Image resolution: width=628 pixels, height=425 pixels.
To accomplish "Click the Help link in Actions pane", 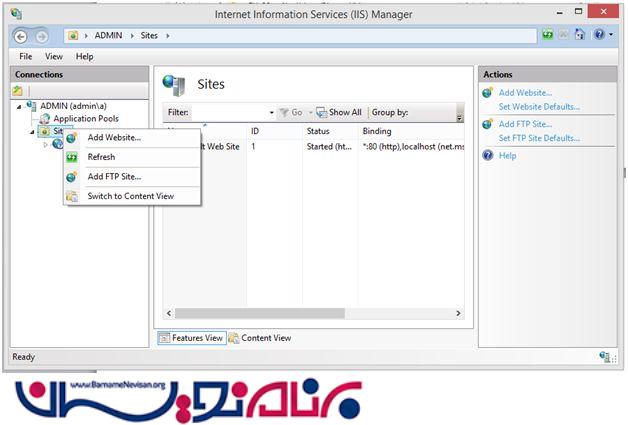I will (x=507, y=156).
